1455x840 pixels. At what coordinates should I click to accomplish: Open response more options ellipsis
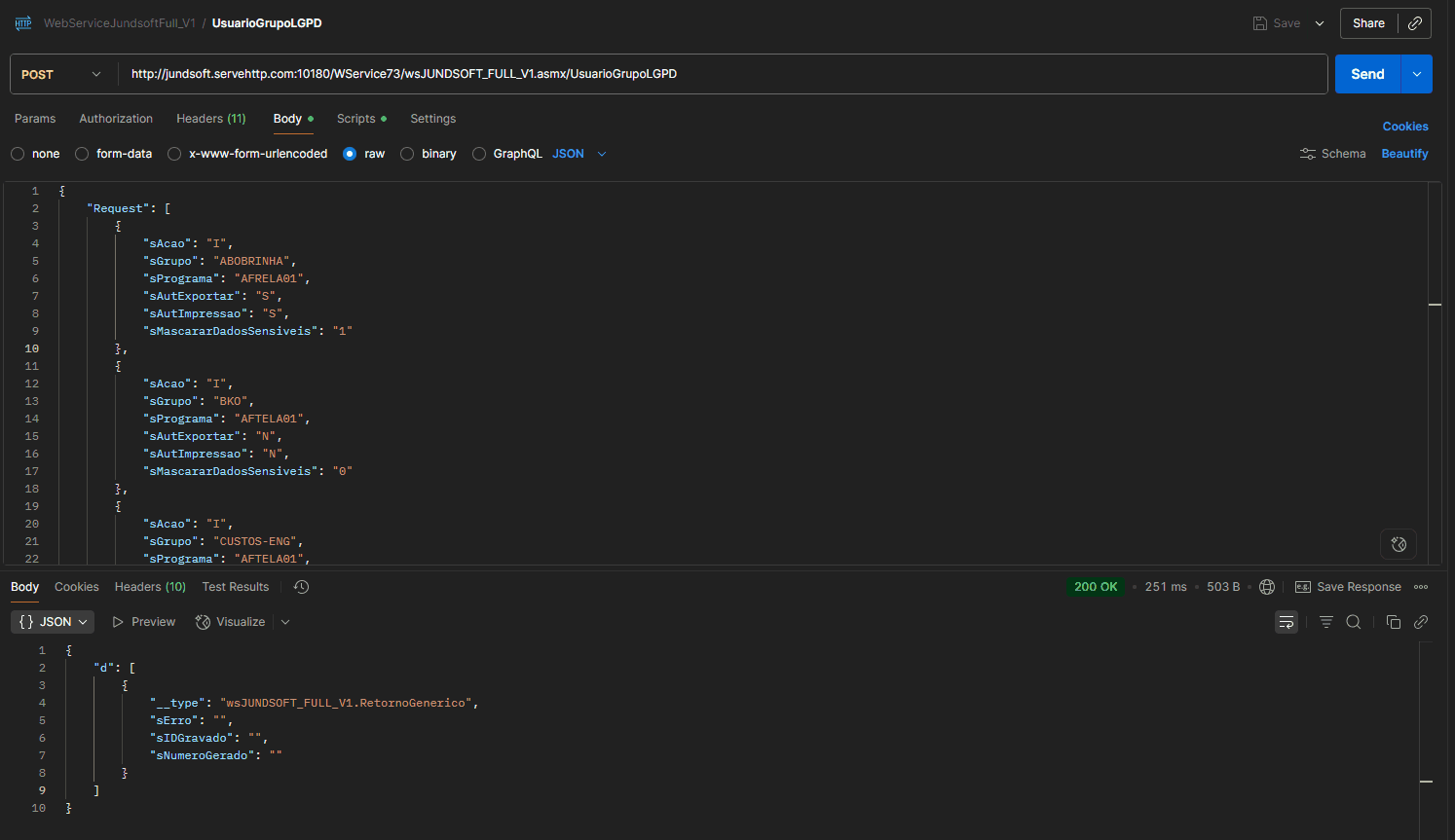pyautogui.click(x=1421, y=587)
